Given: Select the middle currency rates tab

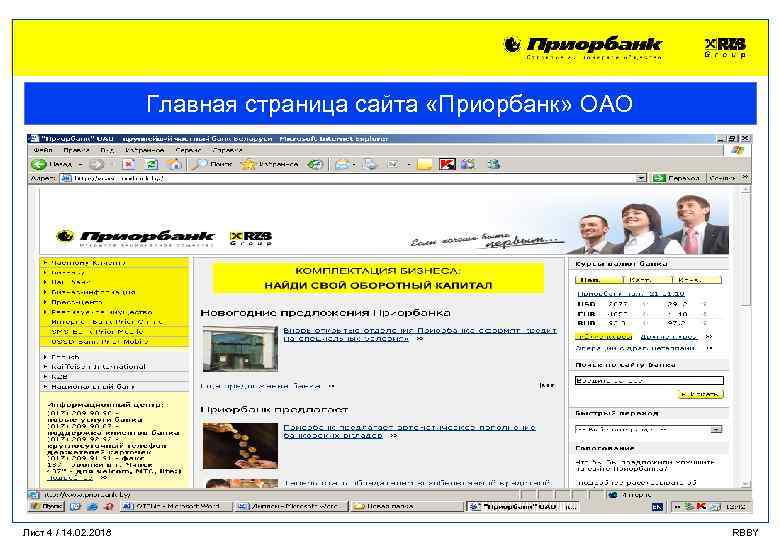Looking at the screenshot, I should [x=648, y=280].
